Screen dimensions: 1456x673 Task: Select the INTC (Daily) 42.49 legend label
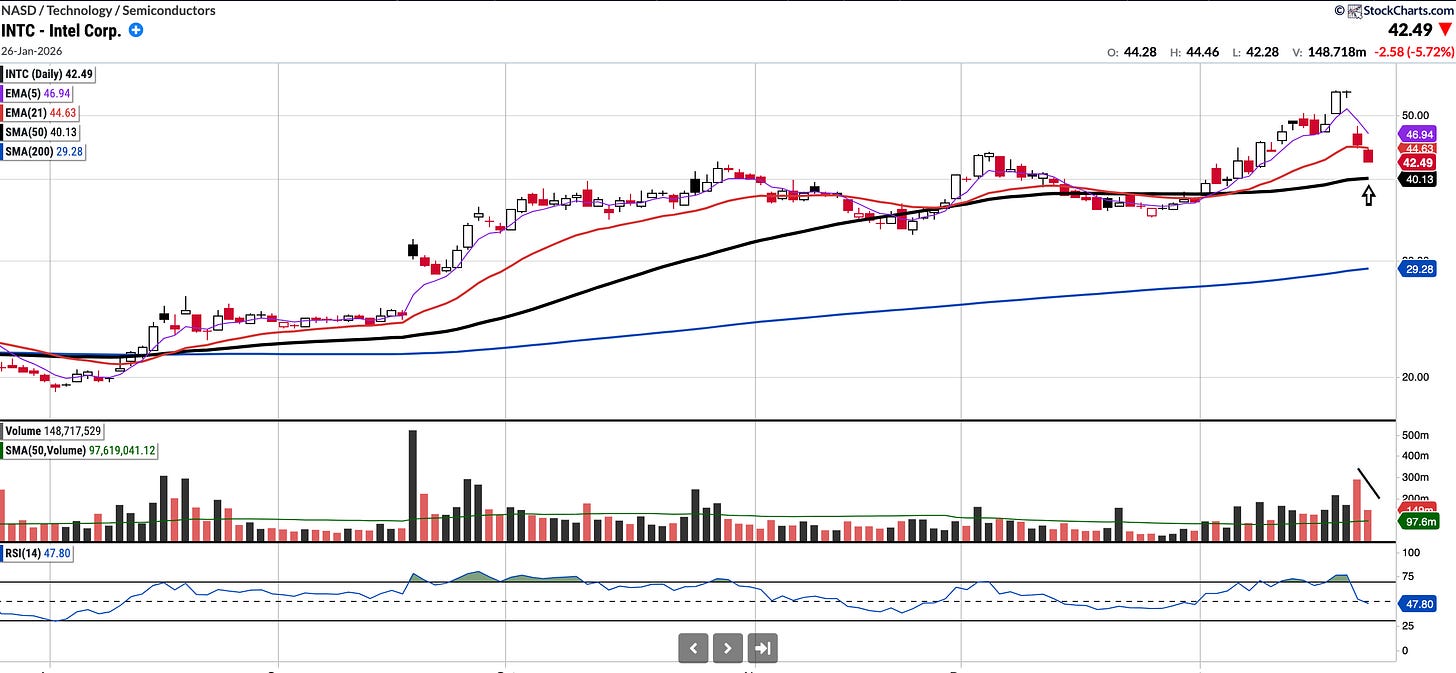pos(51,73)
